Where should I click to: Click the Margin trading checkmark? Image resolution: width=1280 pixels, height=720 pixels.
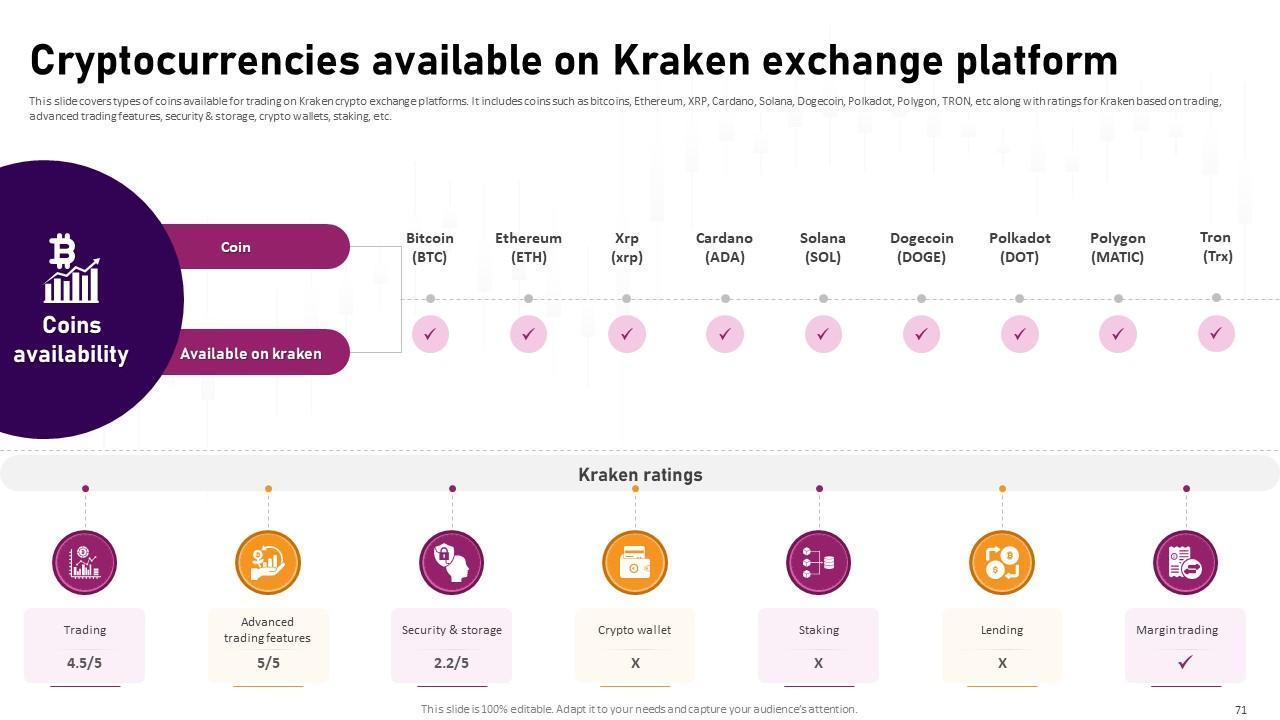(1185, 662)
